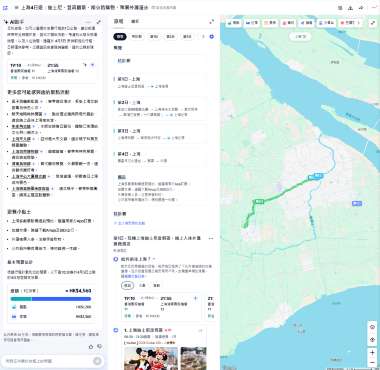Add AI assistant flight card using blue plus icon
380x370 pixels.
point(93,65)
